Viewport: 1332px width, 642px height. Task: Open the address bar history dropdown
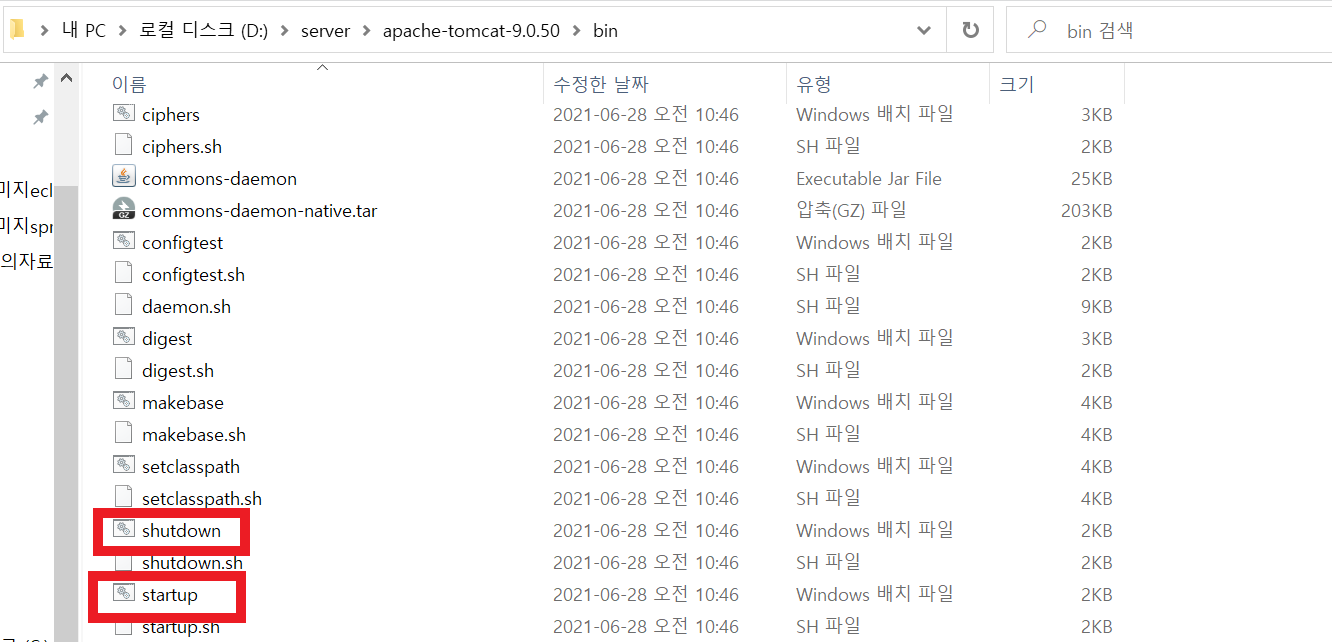pyautogui.click(x=924, y=30)
